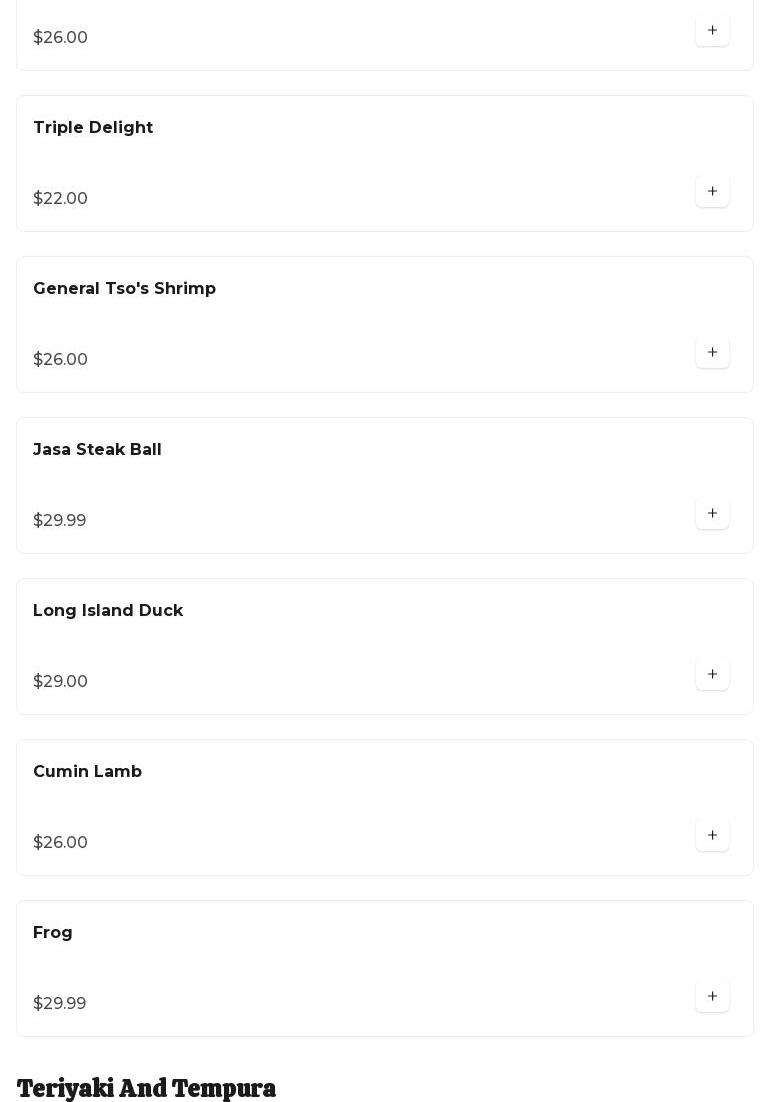Open the Frog menu item title

tap(53, 933)
